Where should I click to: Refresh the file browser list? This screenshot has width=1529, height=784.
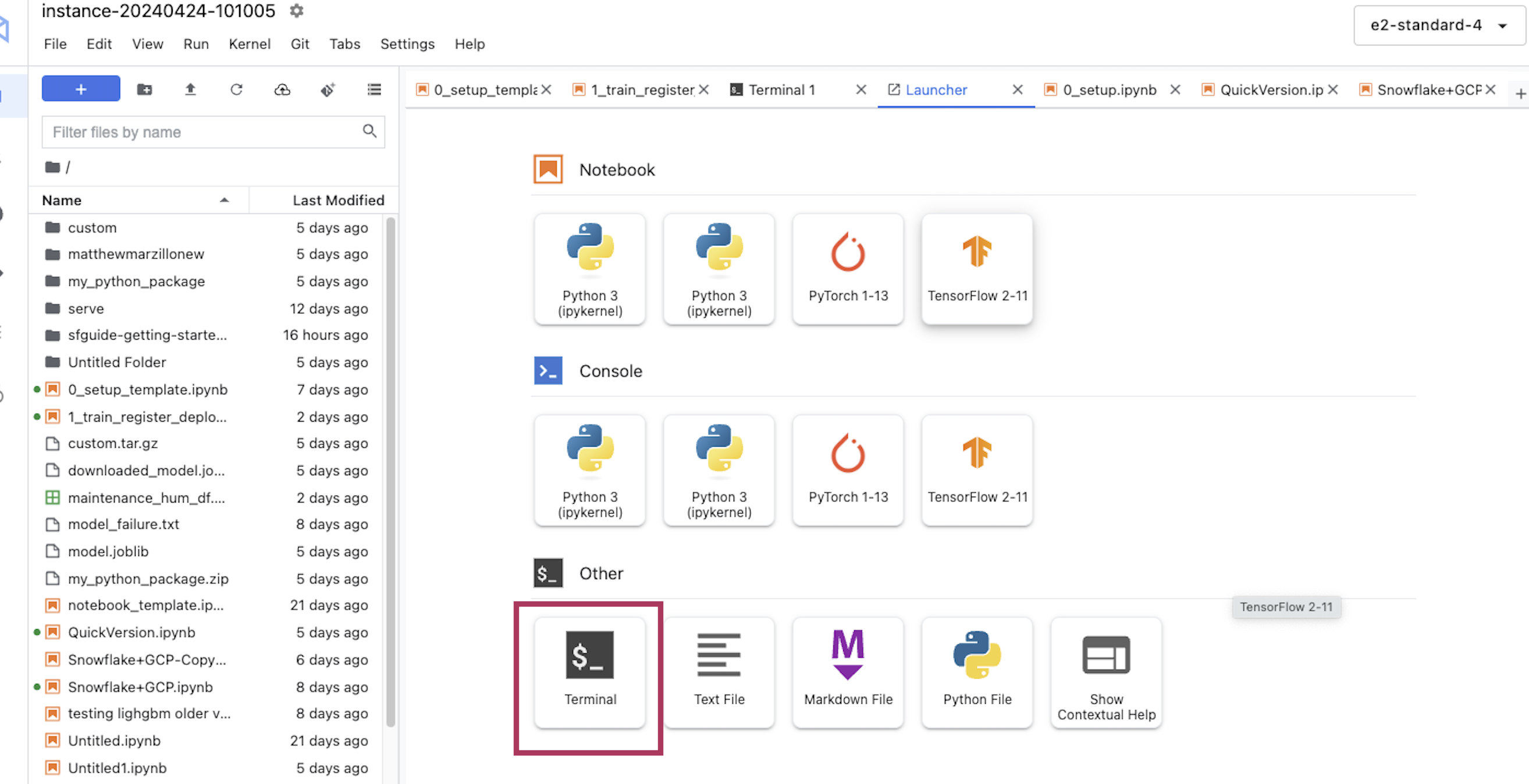pos(236,89)
